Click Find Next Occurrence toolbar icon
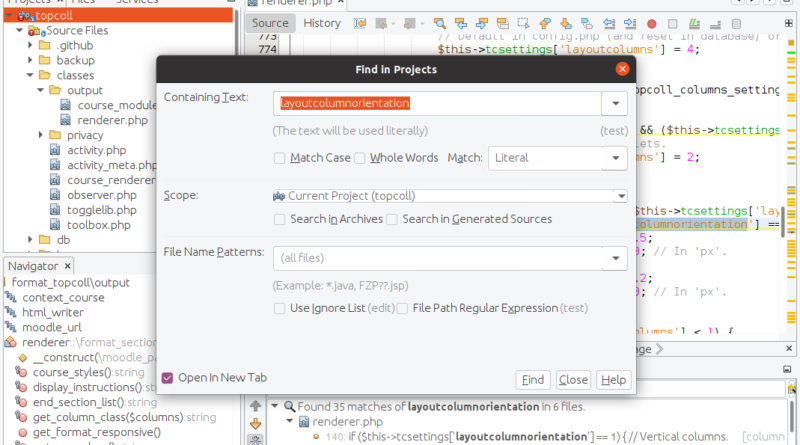 pos(482,23)
